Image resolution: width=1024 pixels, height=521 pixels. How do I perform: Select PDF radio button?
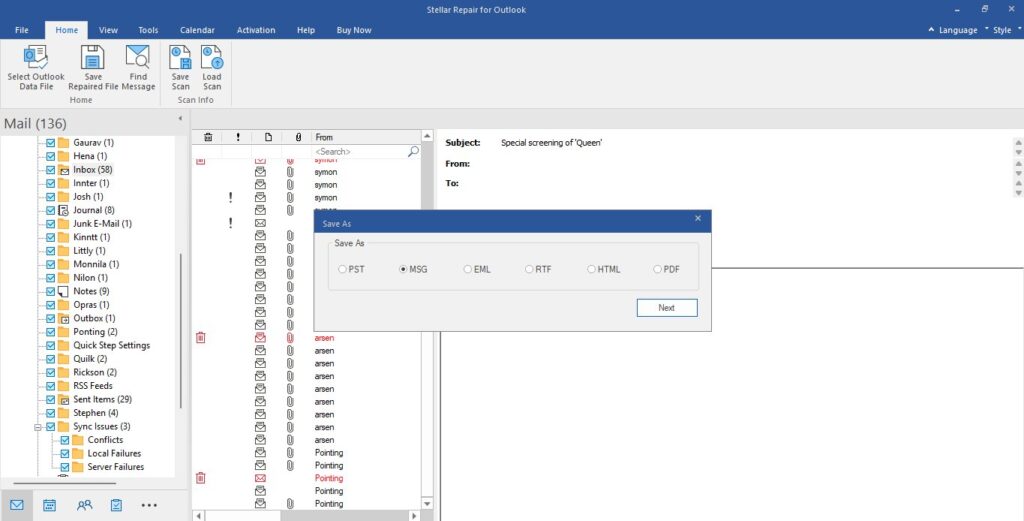pyautogui.click(x=657, y=269)
